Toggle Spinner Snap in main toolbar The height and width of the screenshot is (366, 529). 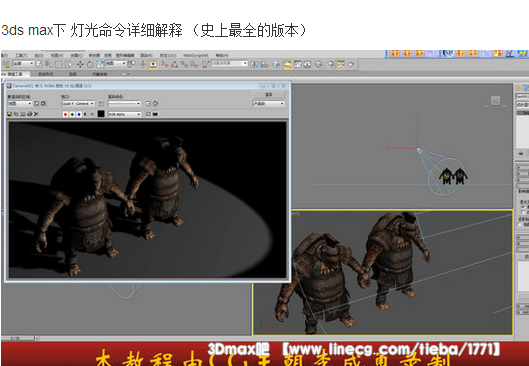[194, 64]
